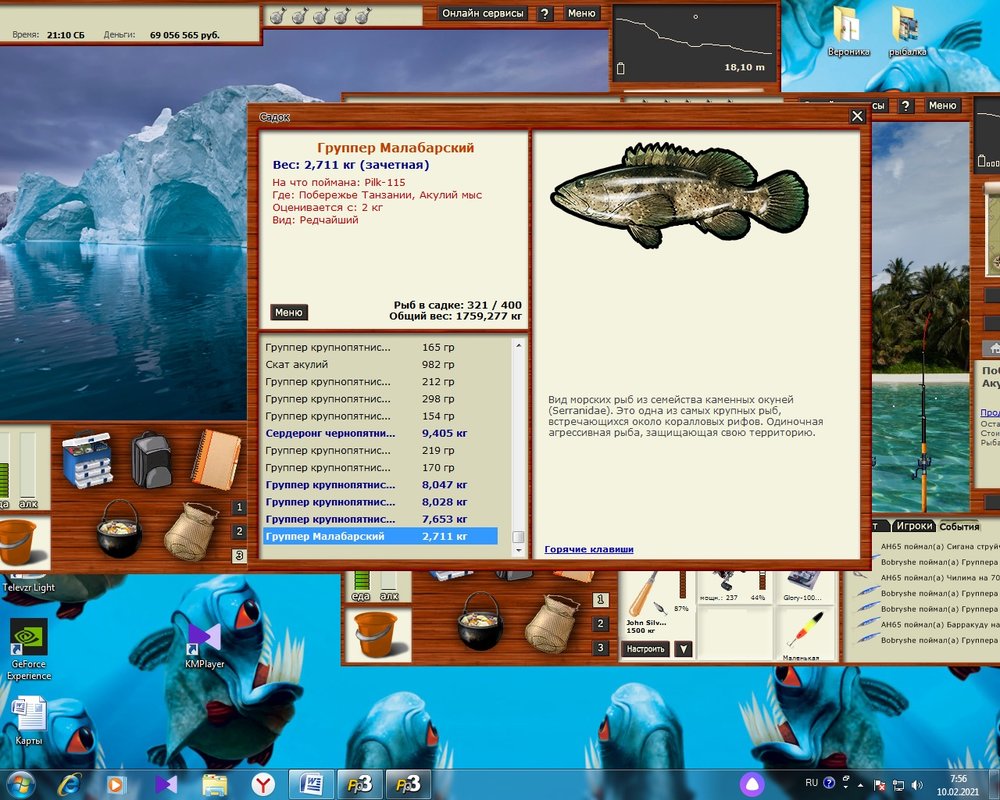Open Yandex Browser from the taskbar
This screenshot has width=1000, height=800.
(x=262, y=783)
